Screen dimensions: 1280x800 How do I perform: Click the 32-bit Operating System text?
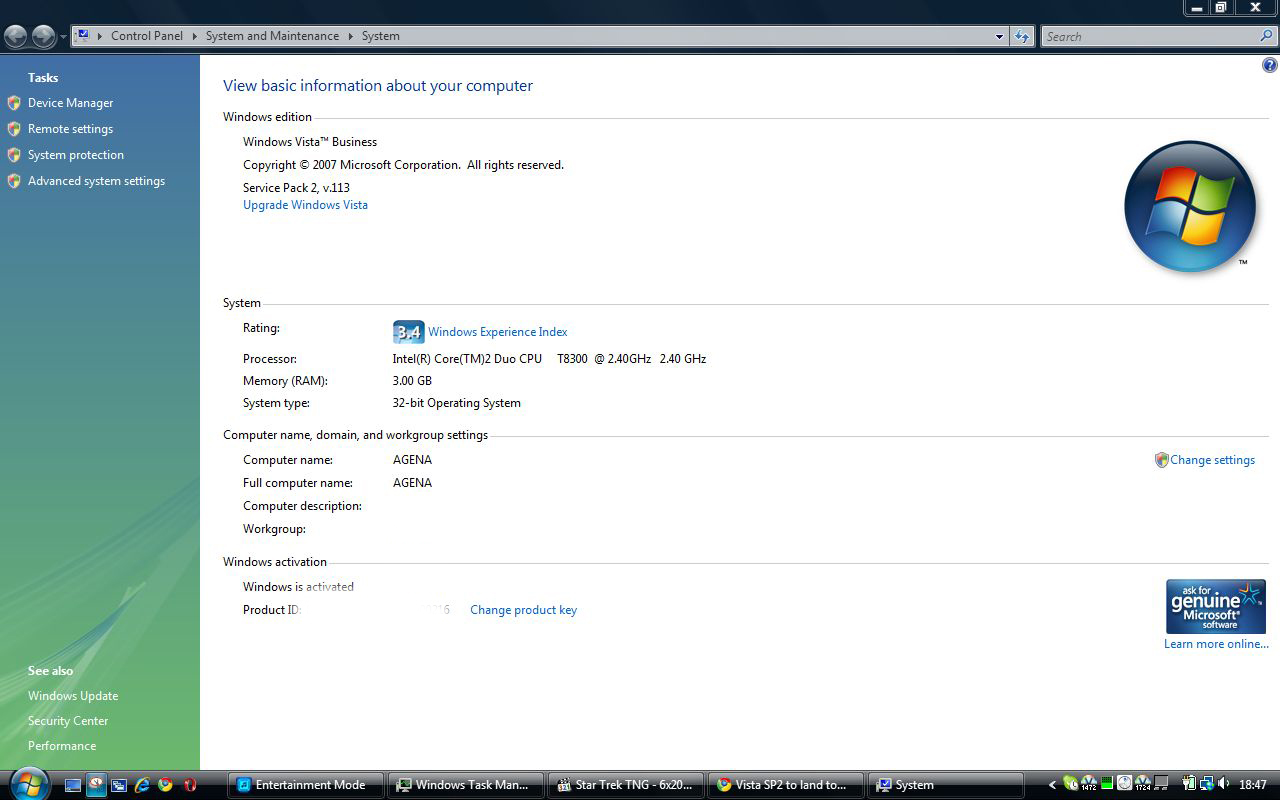point(456,403)
